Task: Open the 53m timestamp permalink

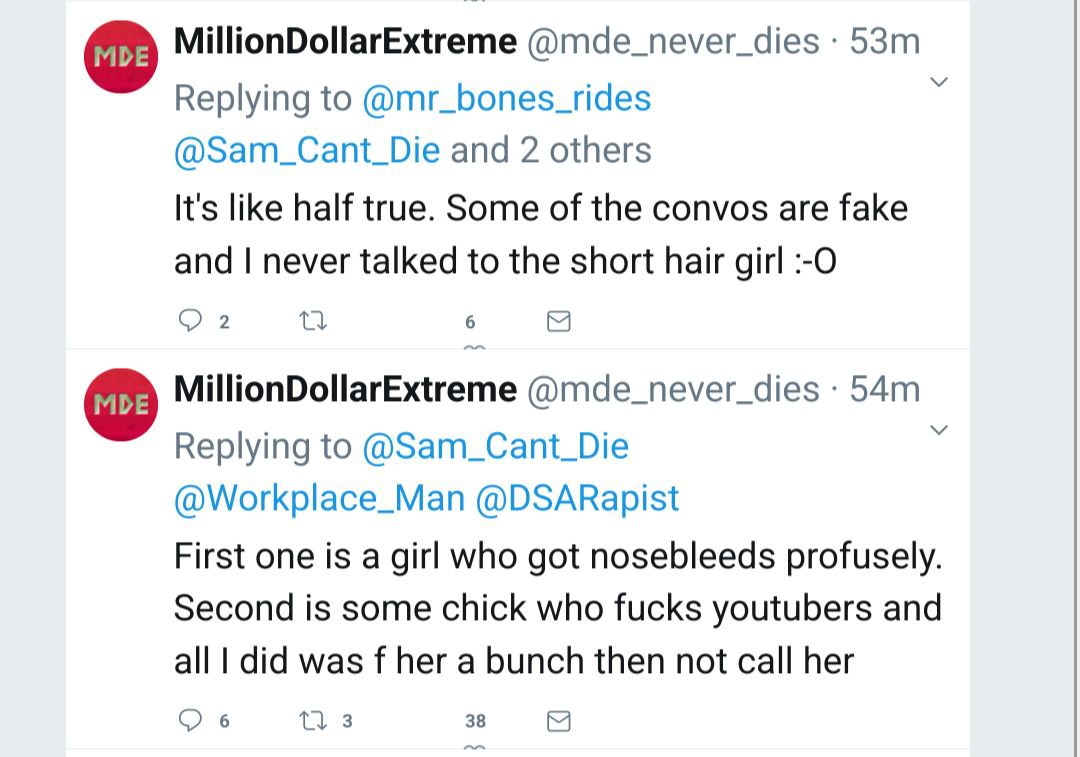Action: coord(885,42)
